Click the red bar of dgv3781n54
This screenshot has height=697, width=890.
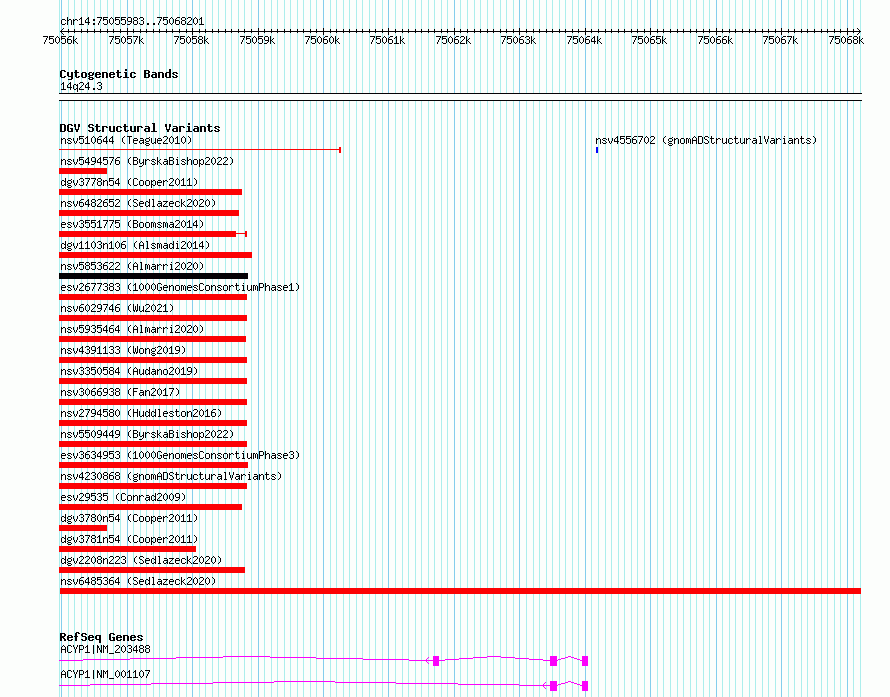[x=128, y=549]
